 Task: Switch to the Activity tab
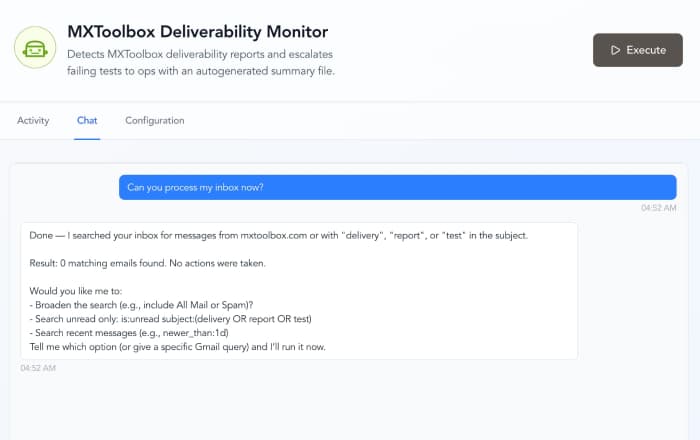[x=33, y=121]
